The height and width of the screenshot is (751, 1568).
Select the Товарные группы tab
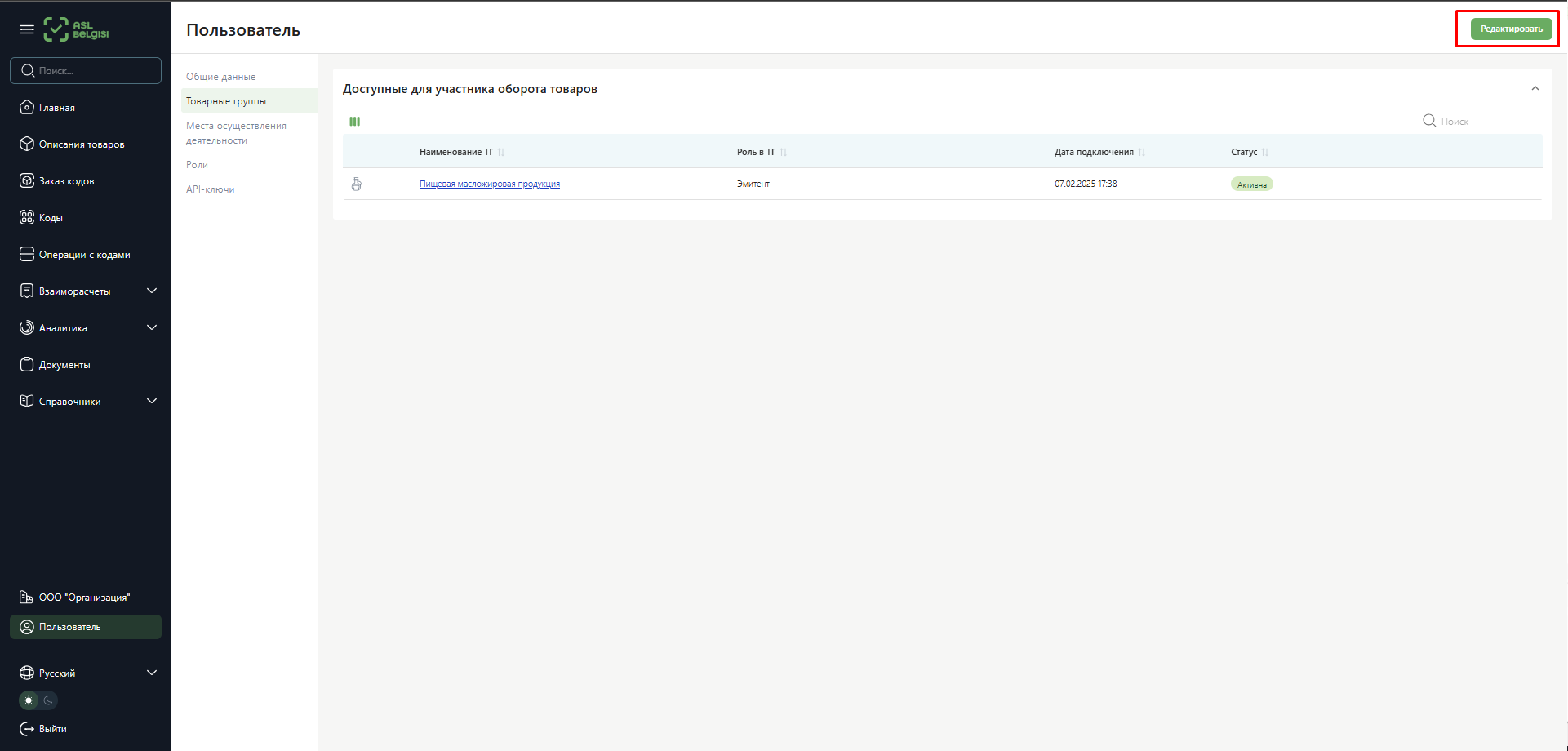(x=250, y=100)
